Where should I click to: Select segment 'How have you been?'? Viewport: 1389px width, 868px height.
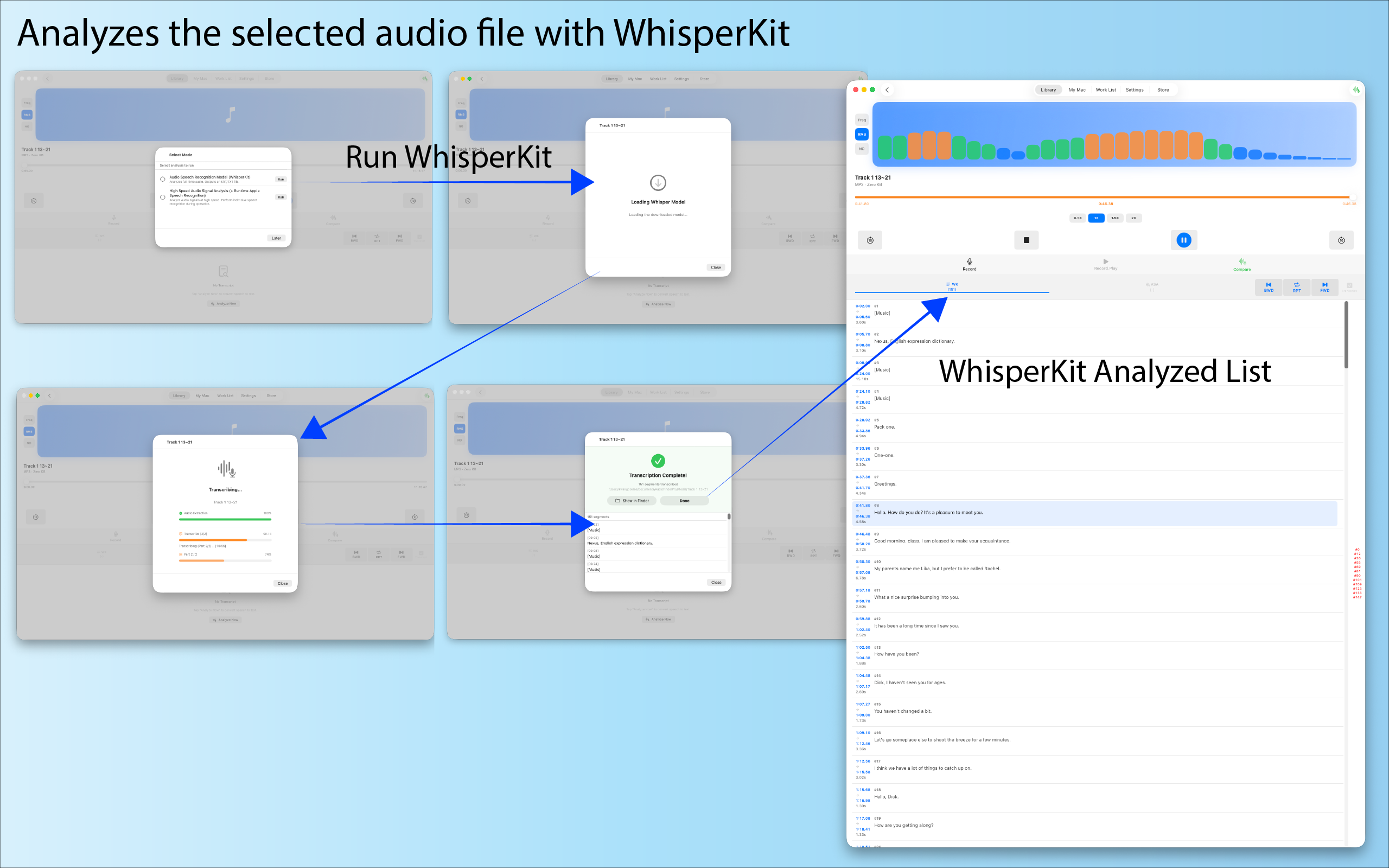1098,655
